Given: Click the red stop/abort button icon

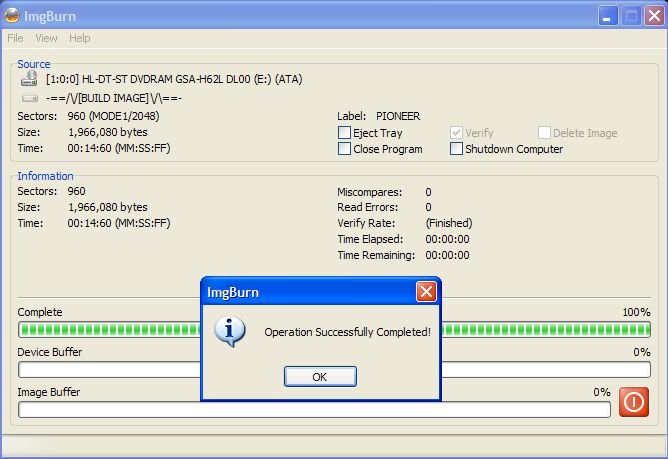Looking at the screenshot, I should point(633,401).
